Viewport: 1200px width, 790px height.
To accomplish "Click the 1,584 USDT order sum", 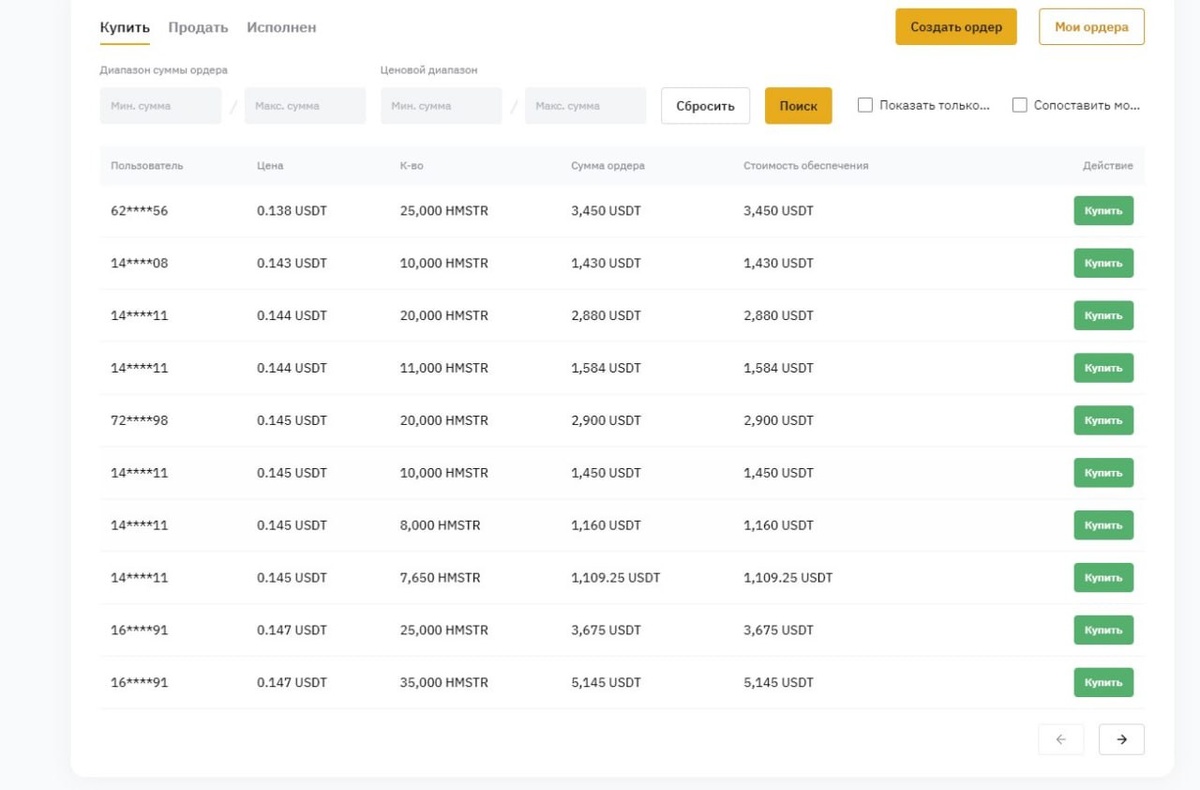I will (x=606, y=368).
